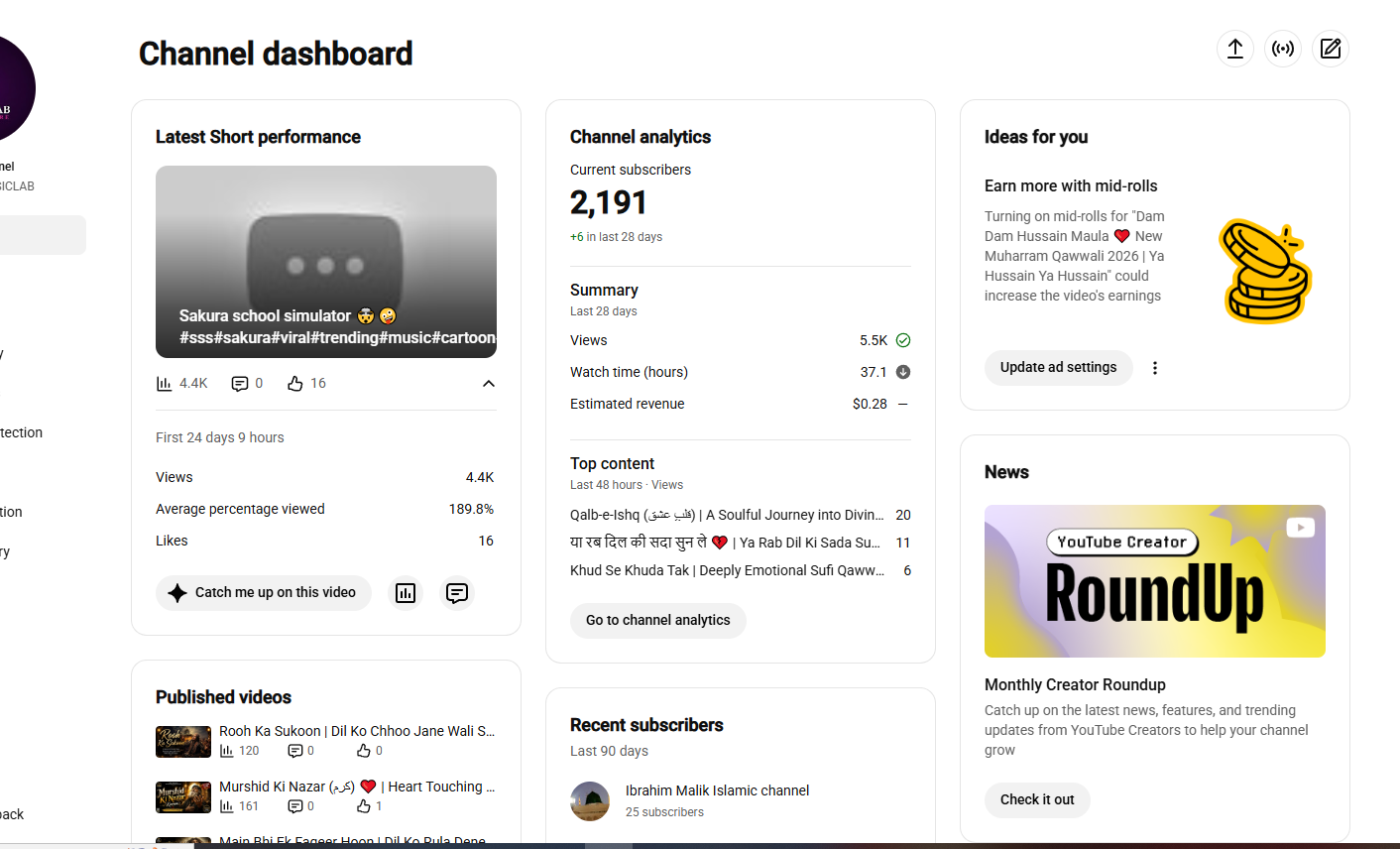Open the YouTube Creator RoundUp news image
Screen dimensions: 1400x849
pos(1155,581)
